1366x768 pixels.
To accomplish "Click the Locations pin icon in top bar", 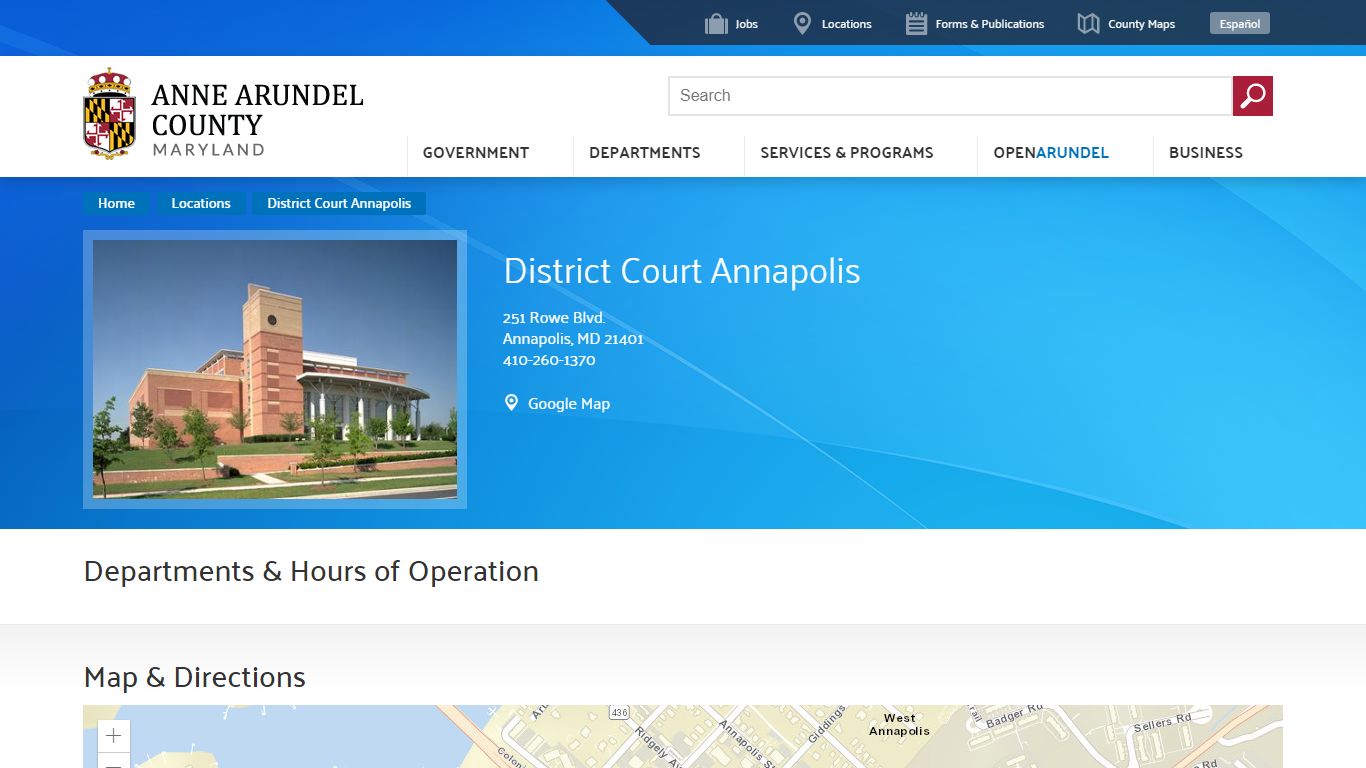I will point(802,24).
